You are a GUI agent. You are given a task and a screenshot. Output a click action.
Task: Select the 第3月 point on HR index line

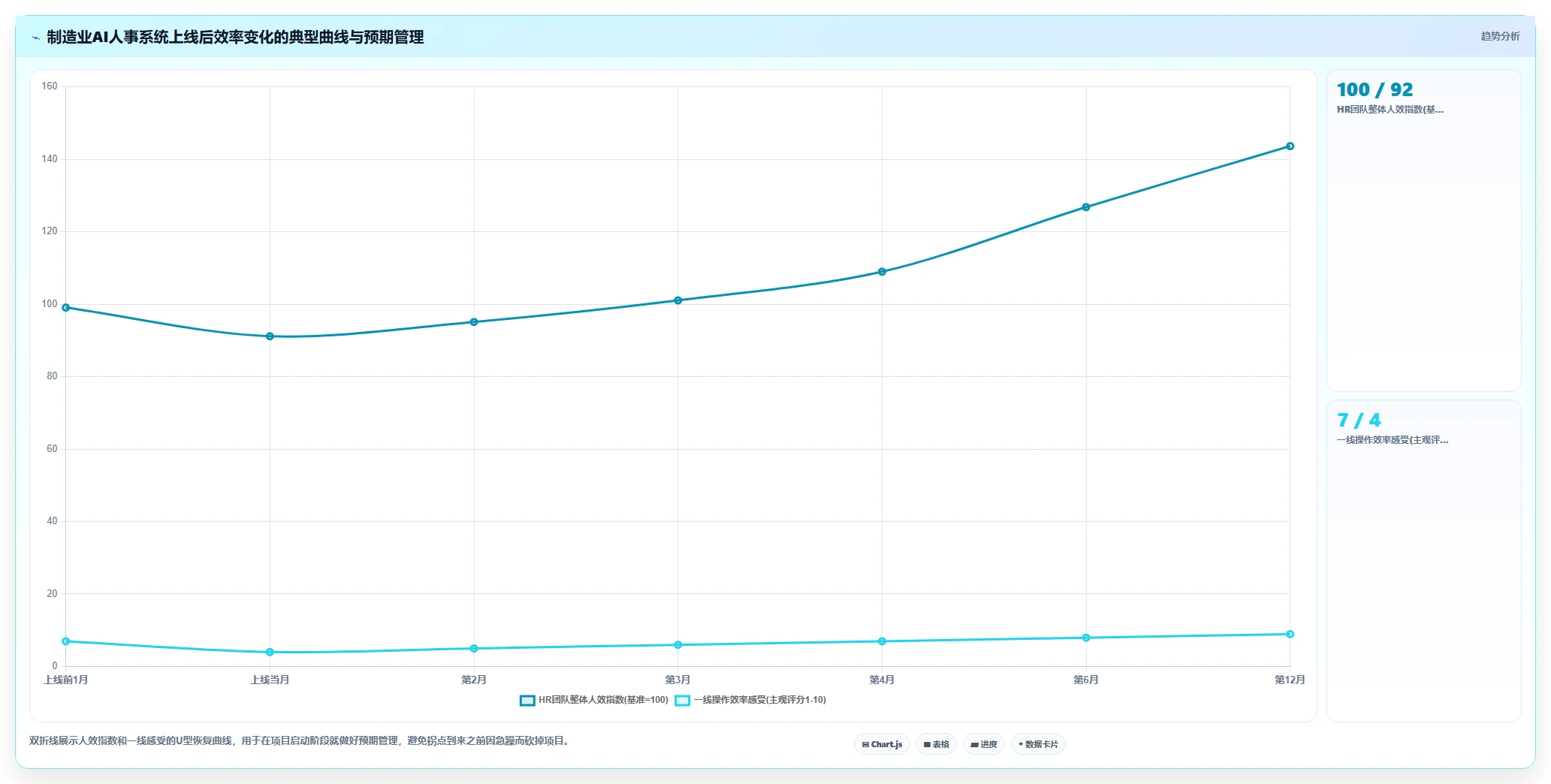click(677, 300)
